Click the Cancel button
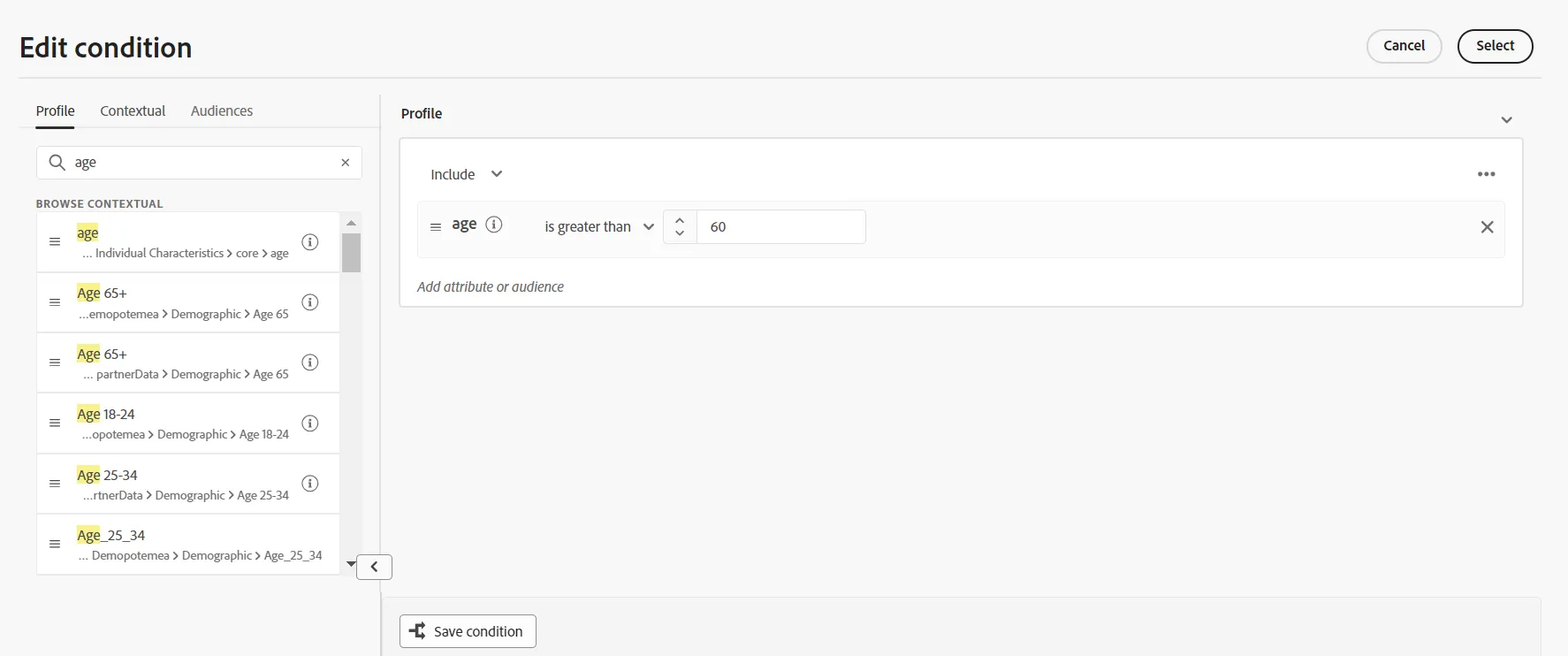The width and height of the screenshot is (1568, 656). (x=1404, y=46)
